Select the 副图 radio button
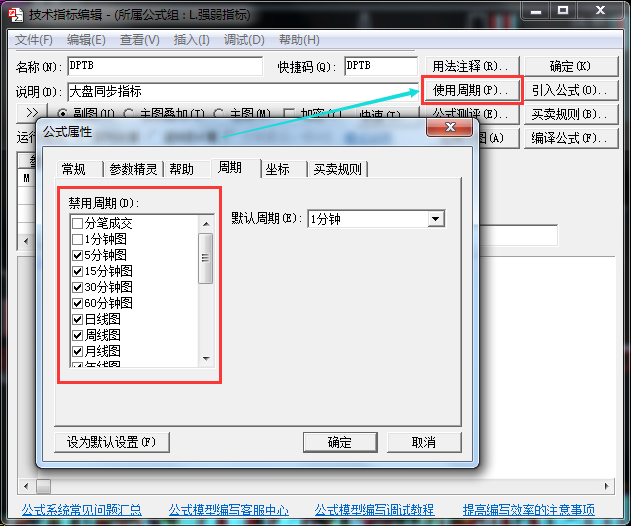This screenshot has width=631, height=526. [x=62, y=113]
